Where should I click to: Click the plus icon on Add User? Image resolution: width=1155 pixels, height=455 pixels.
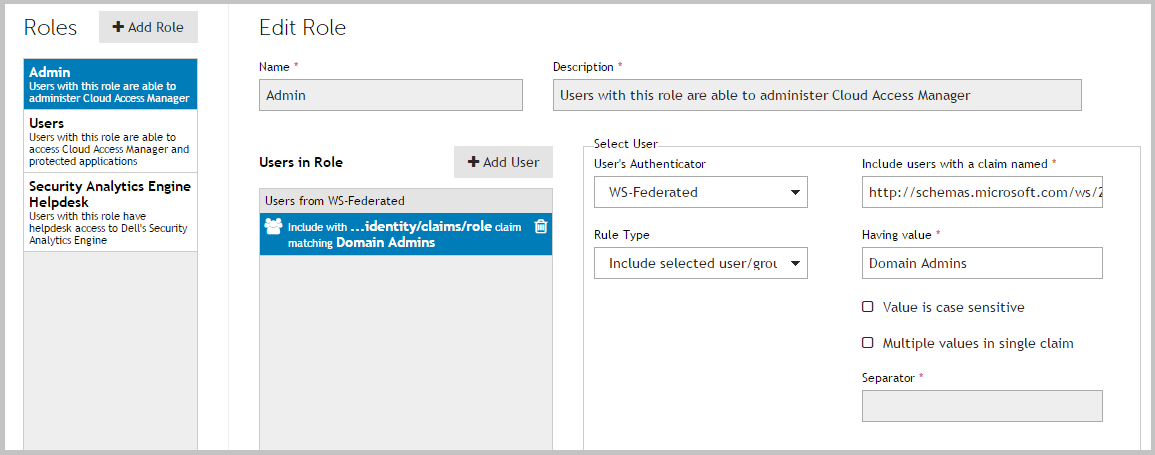point(474,162)
